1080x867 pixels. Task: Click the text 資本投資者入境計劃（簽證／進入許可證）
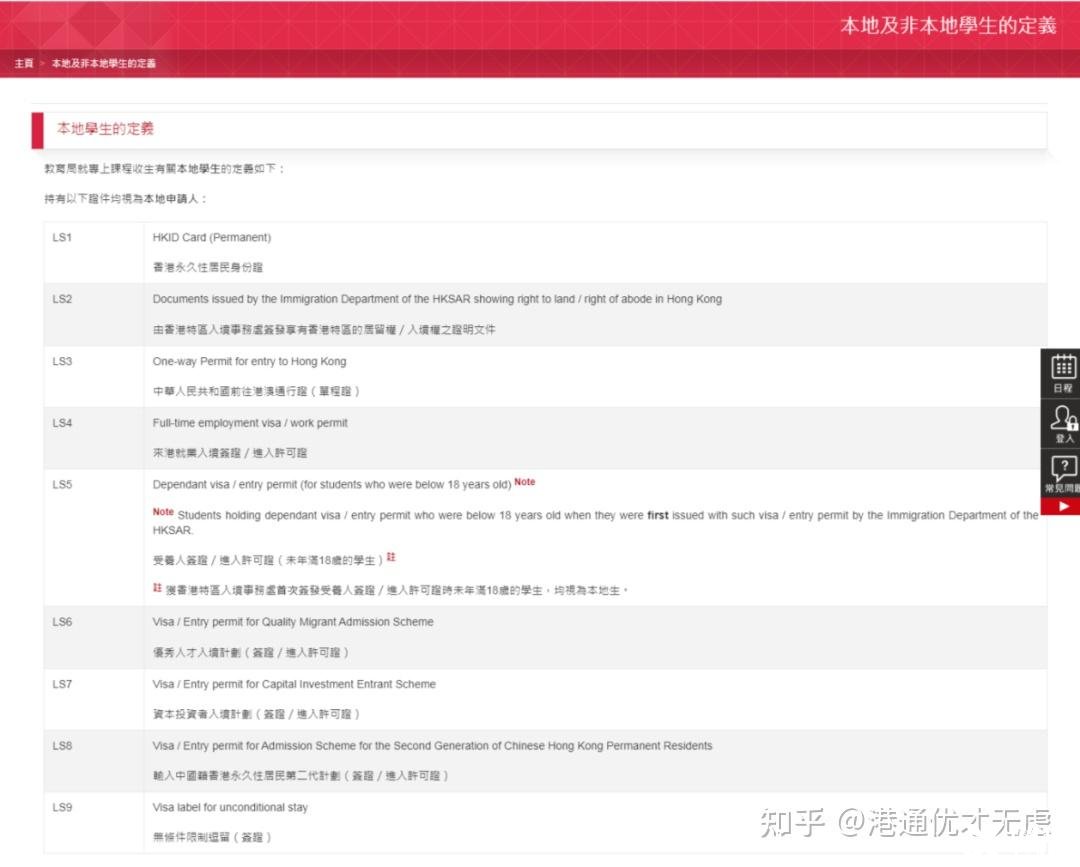click(x=256, y=714)
